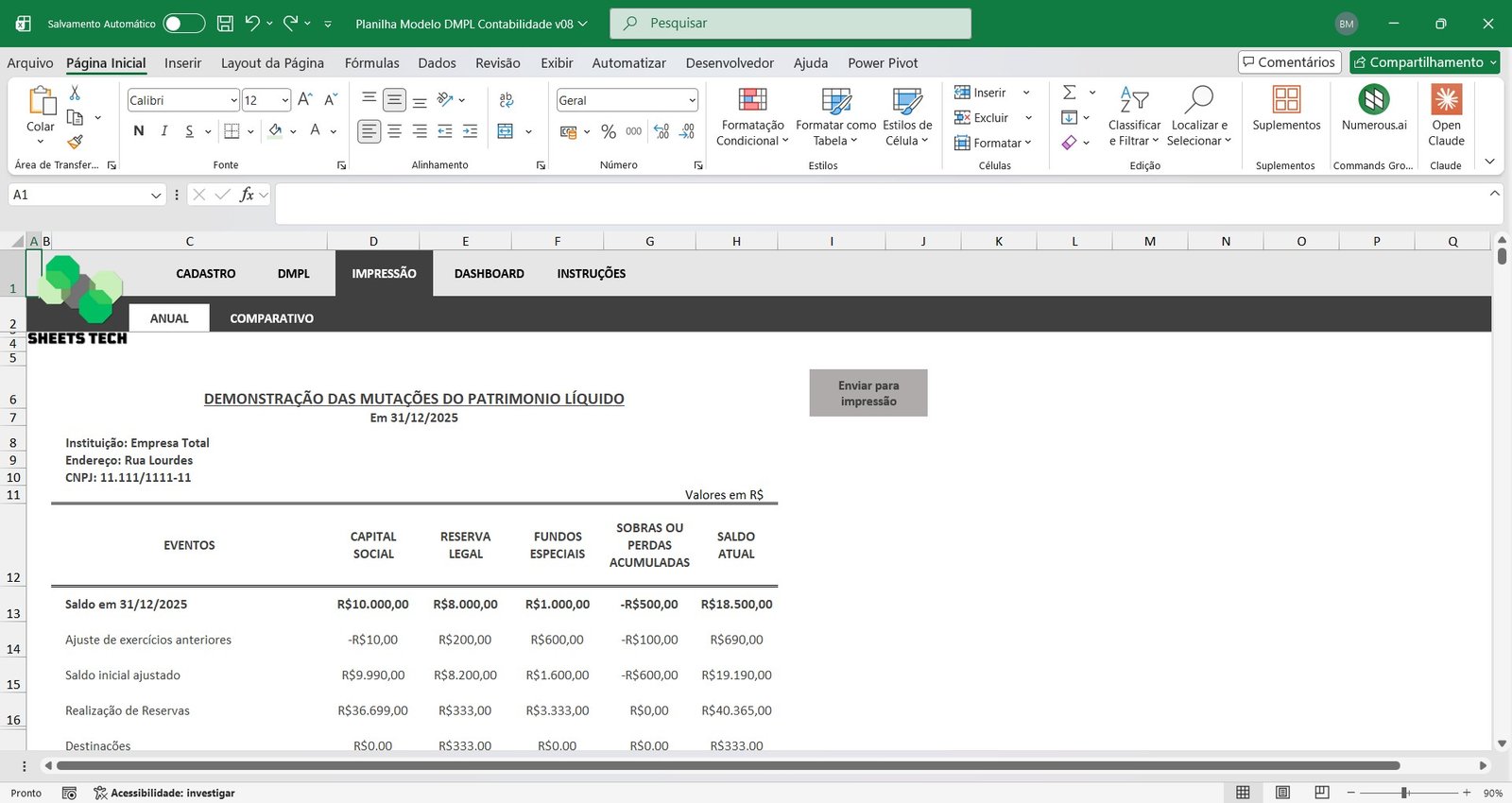
Task: Click the Format Painter brush icon
Action: tap(75, 142)
